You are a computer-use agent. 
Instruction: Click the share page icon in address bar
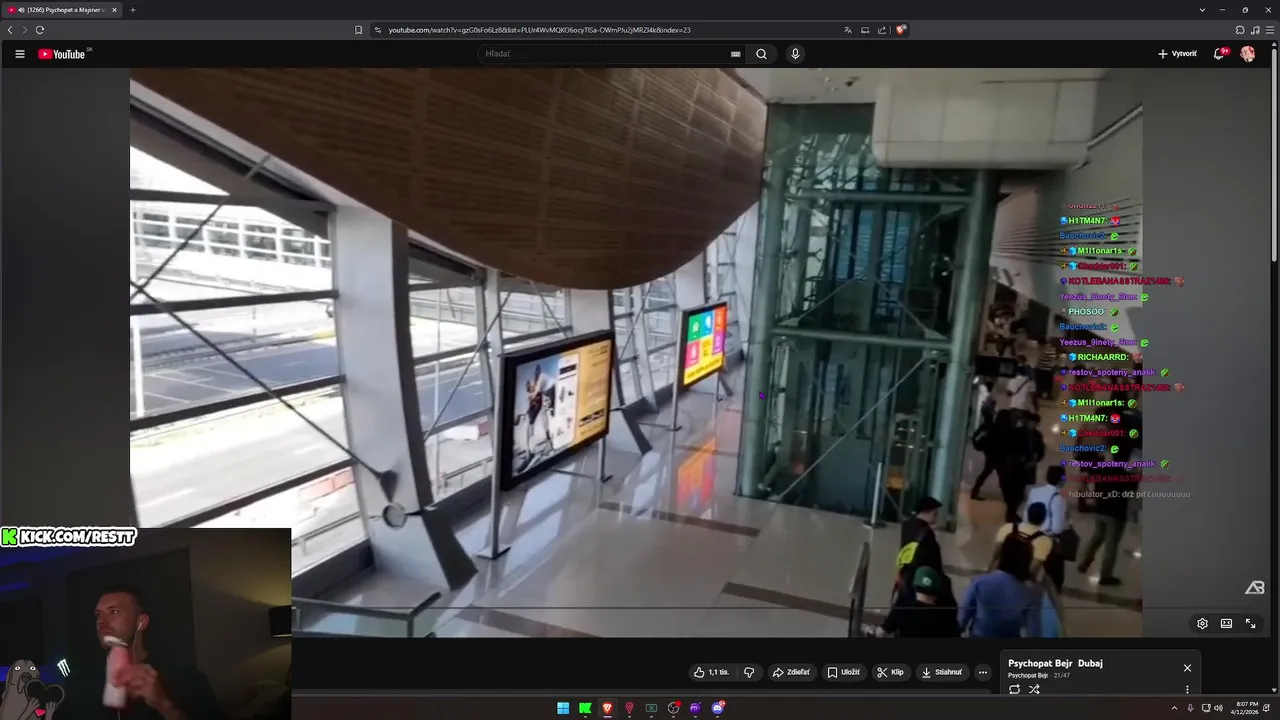(x=882, y=30)
